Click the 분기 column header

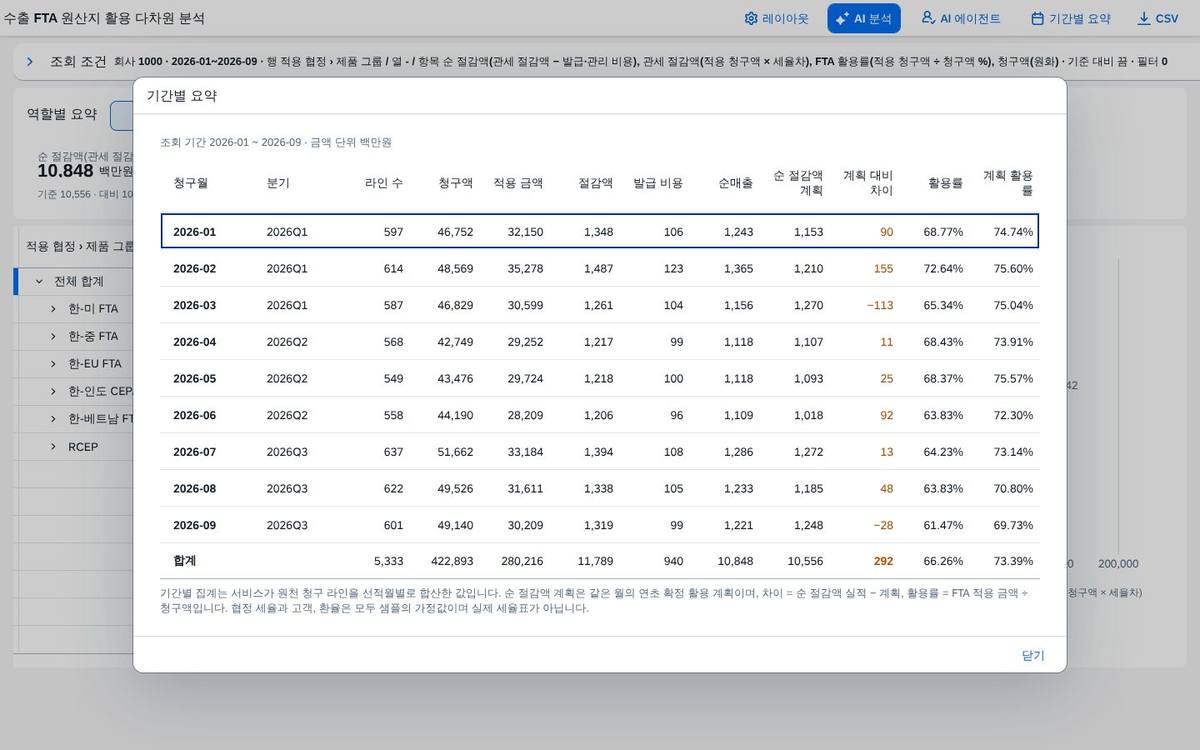[278, 183]
